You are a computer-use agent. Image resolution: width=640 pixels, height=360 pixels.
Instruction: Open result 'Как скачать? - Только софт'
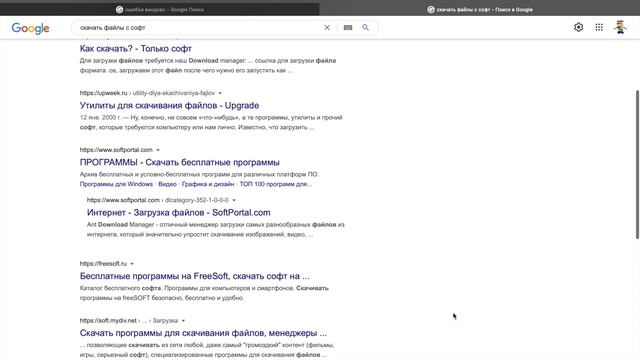point(136,49)
